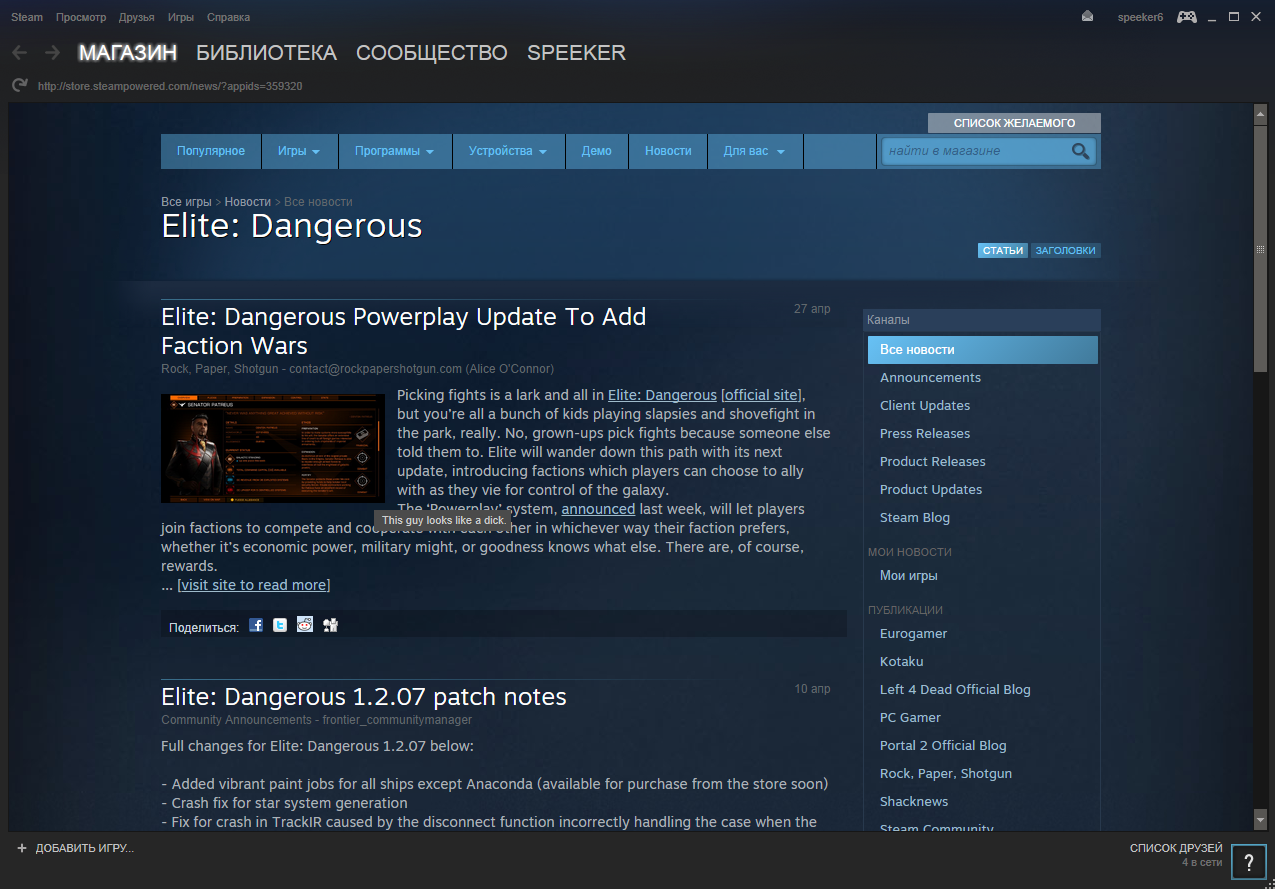Screen dimensions: 1275x889
Task: Expand the Устройства dropdown
Action: pos(508,151)
